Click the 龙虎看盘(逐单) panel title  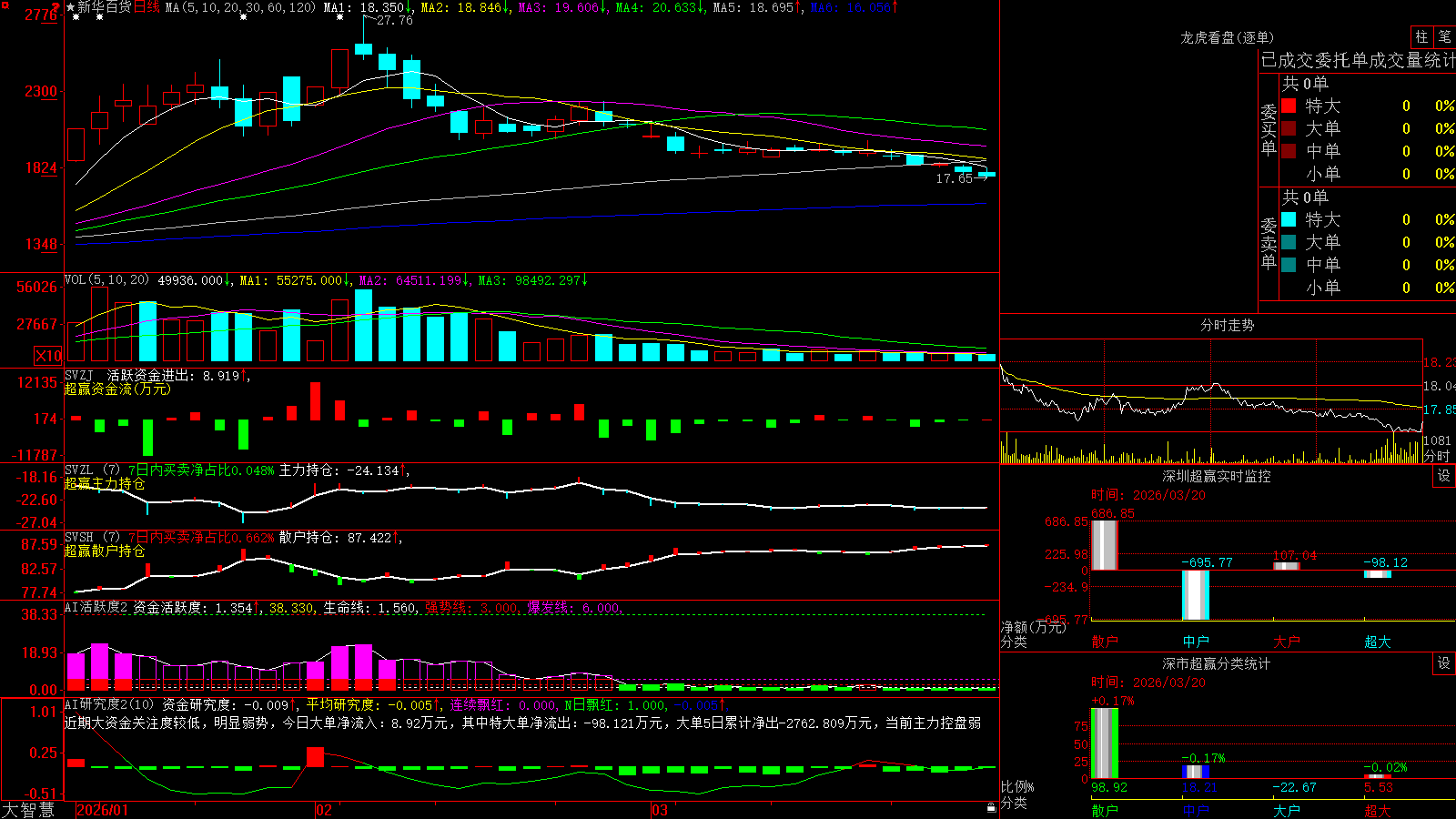(x=1227, y=37)
